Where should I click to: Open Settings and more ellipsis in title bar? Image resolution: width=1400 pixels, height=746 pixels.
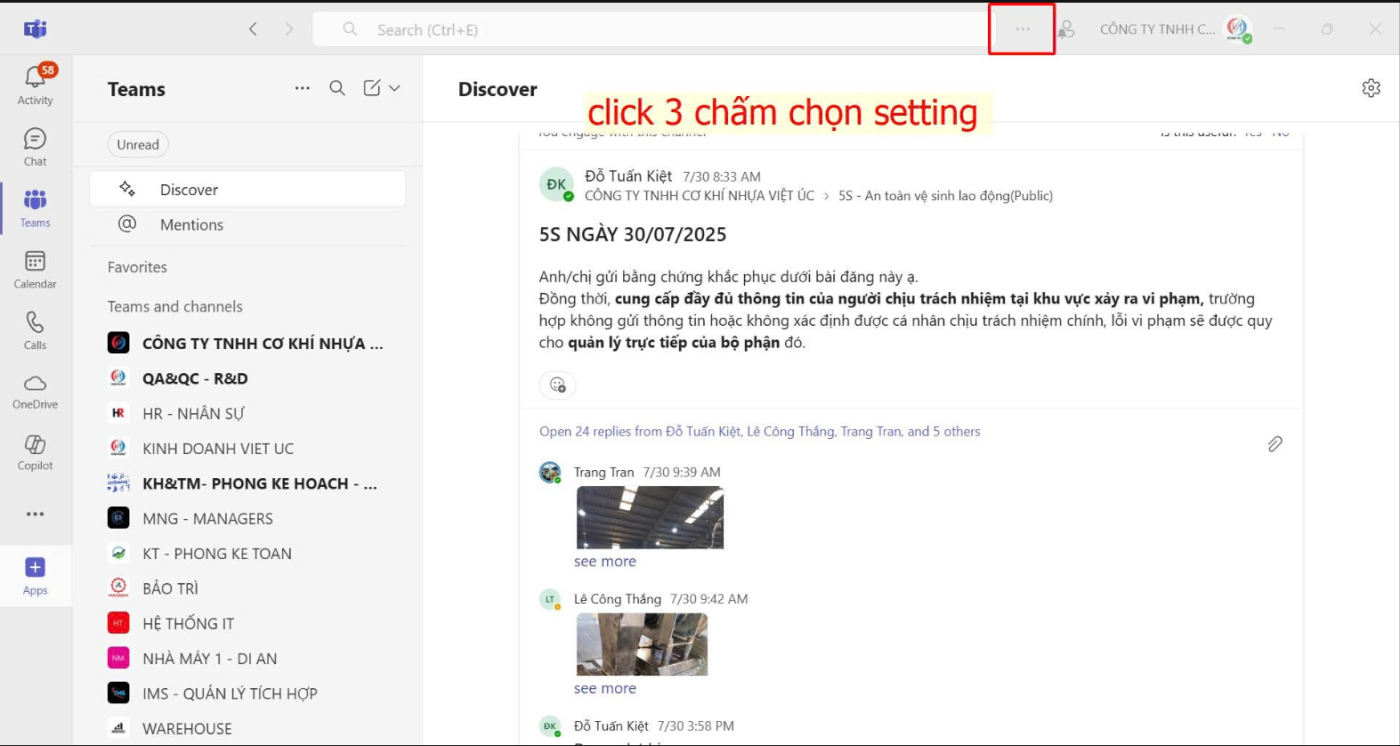point(1022,29)
